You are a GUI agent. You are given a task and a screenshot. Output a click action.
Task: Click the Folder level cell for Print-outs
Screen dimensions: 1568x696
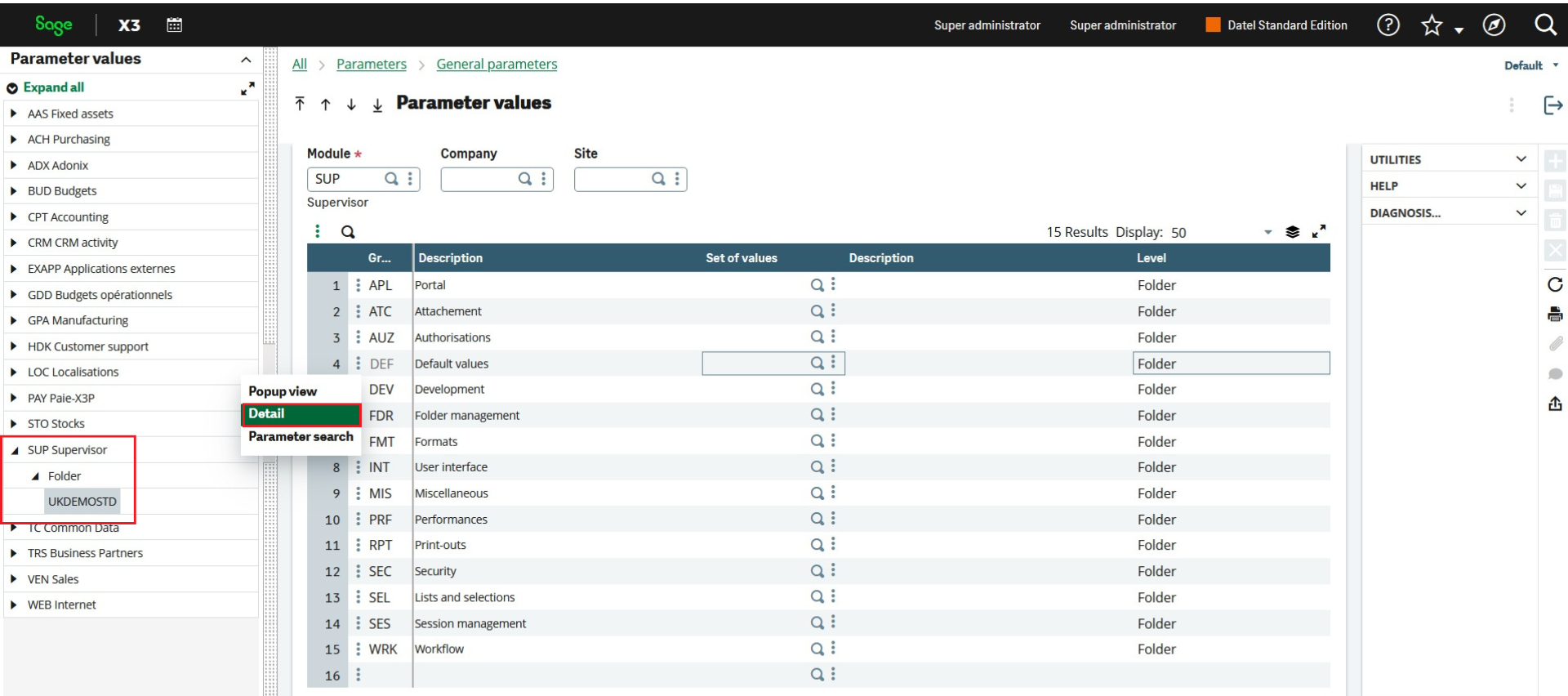1231,545
